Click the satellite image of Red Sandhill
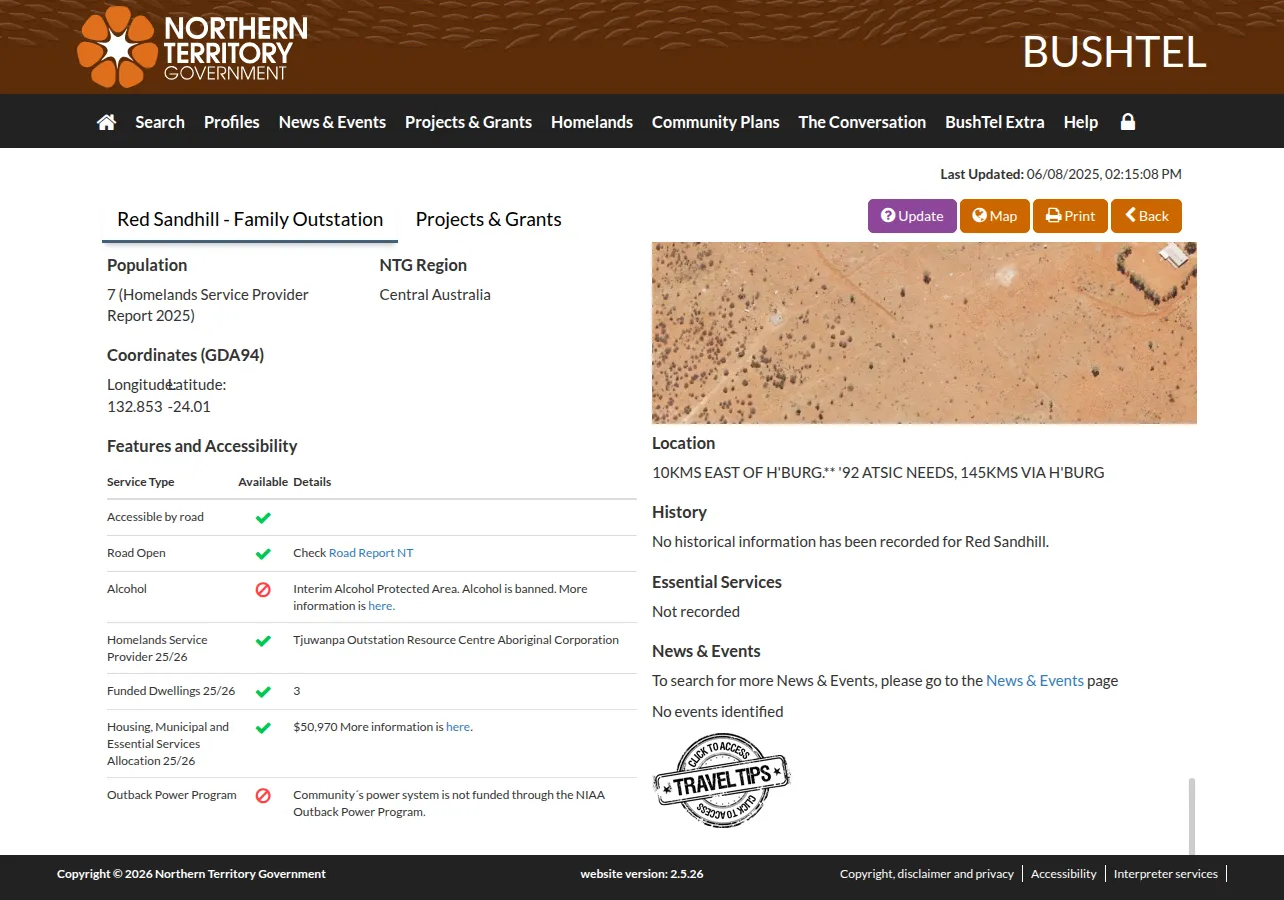1284x900 pixels. 924,333
